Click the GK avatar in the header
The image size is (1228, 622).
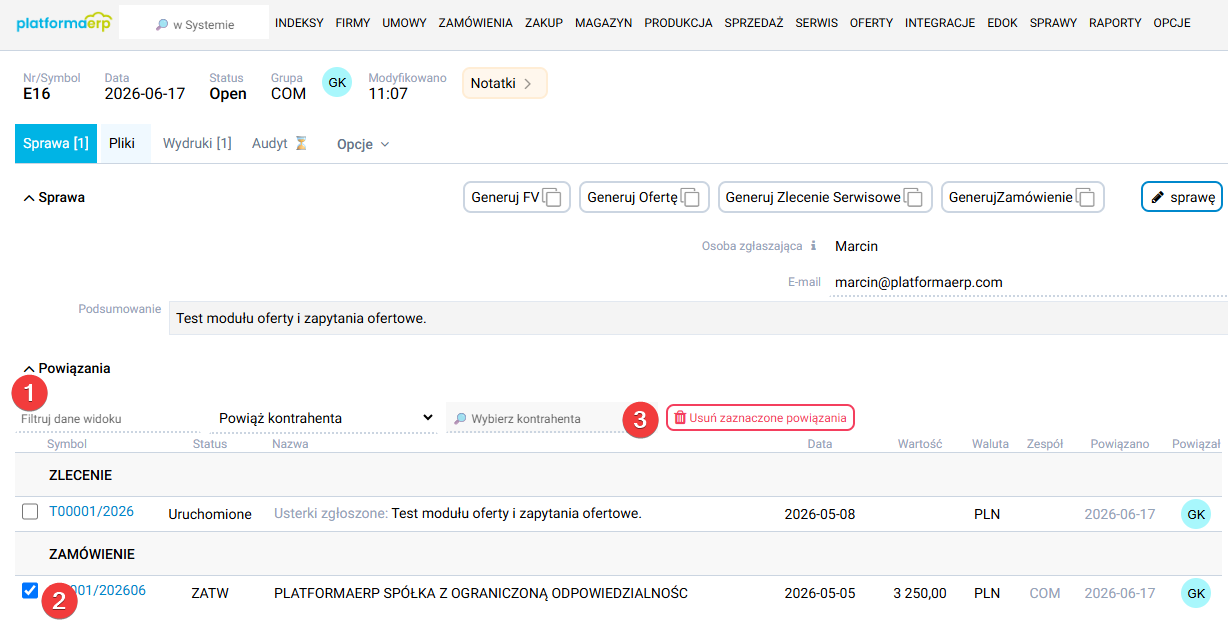tap(337, 82)
